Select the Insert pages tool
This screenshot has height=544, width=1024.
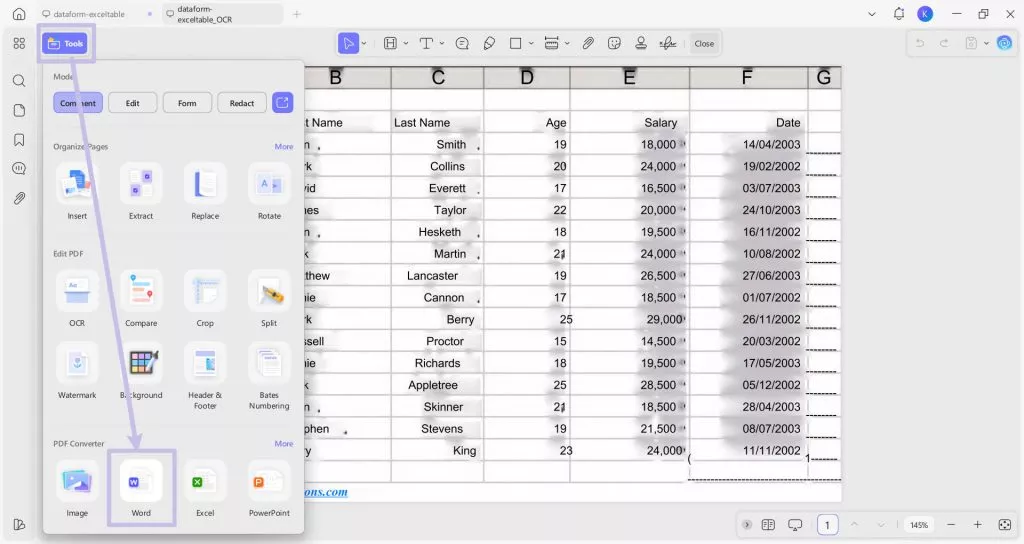coord(77,191)
